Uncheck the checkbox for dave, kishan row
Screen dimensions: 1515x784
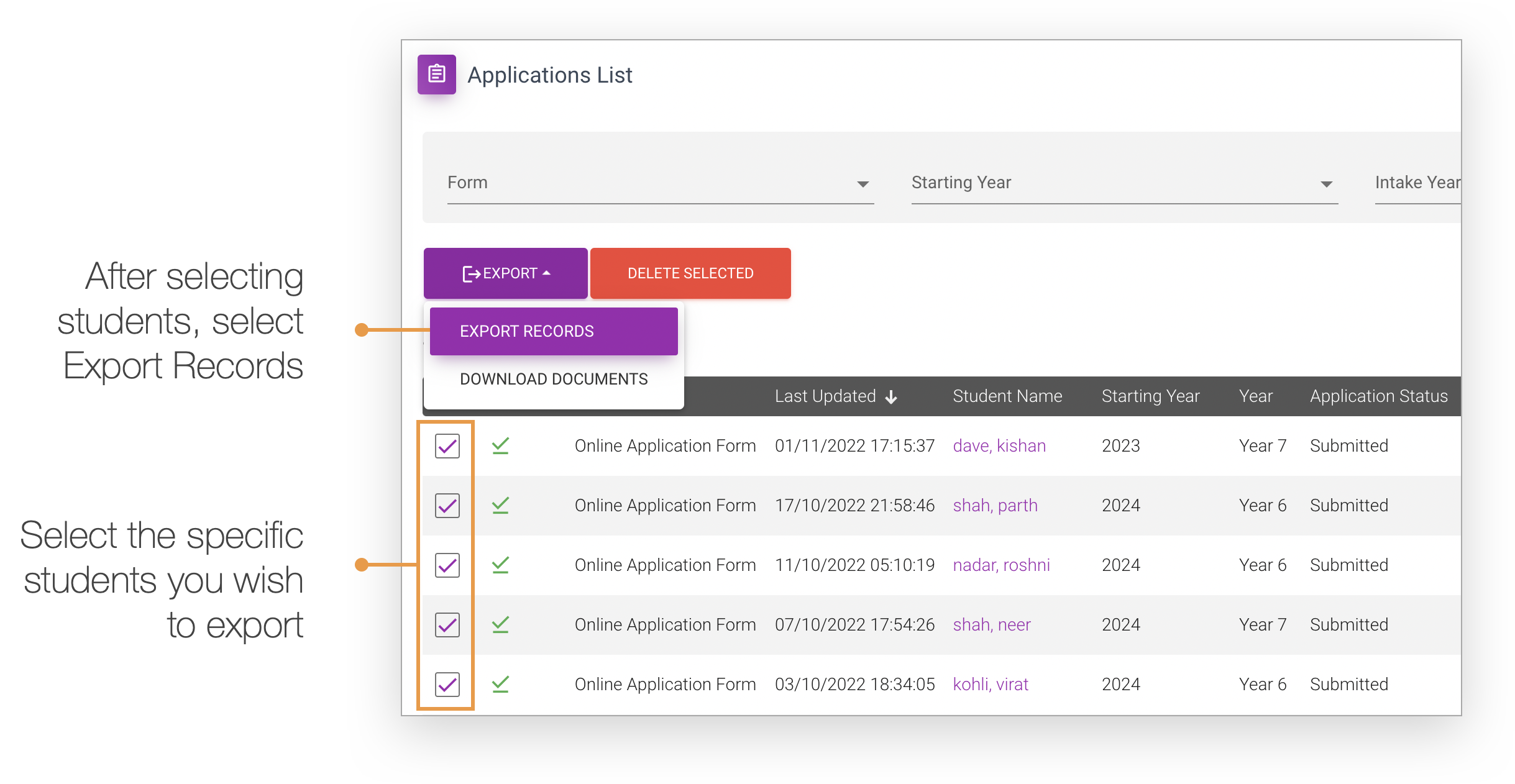tap(447, 445)
